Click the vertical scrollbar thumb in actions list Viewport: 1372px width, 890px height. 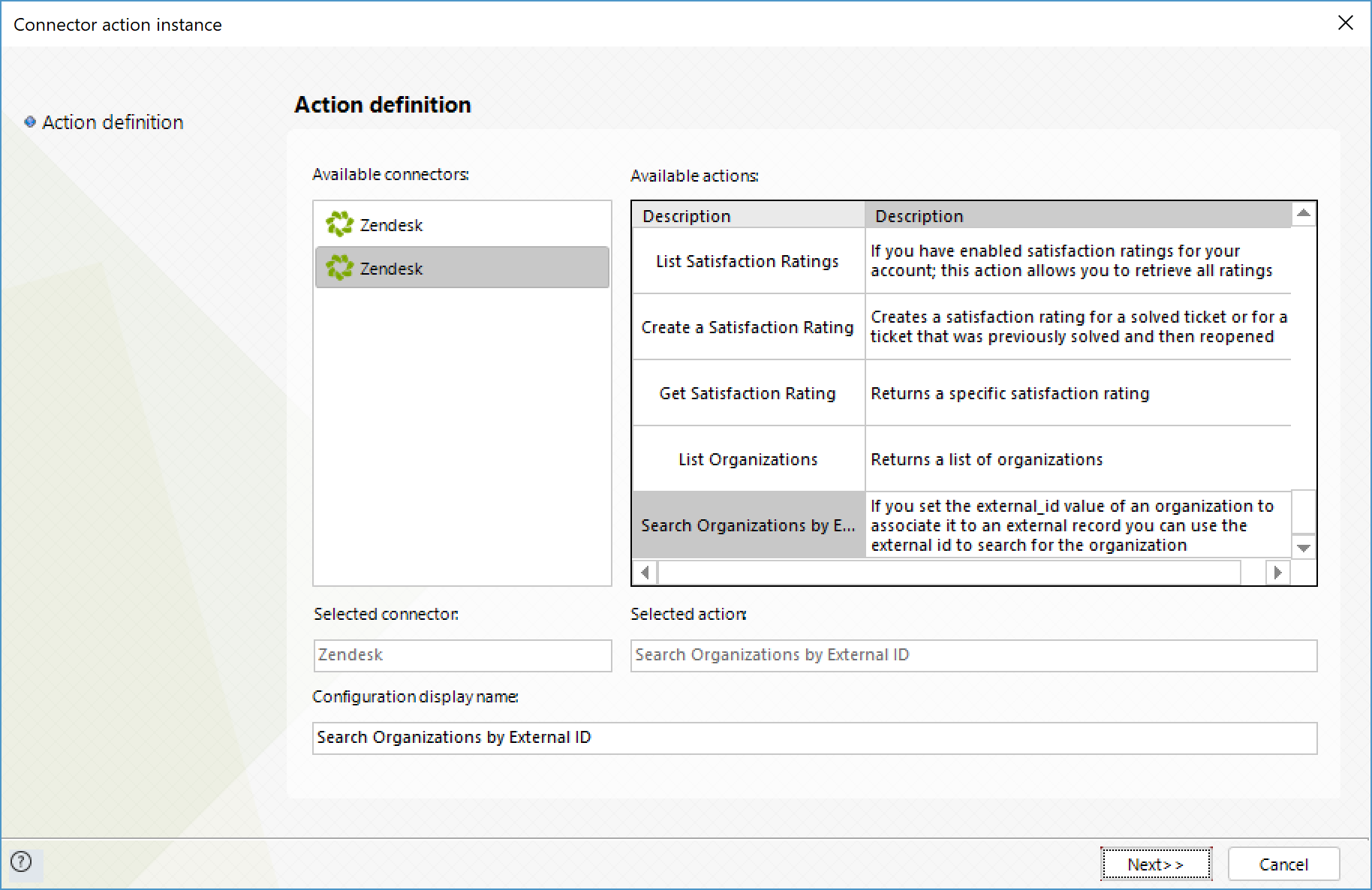pos(1304,512)
